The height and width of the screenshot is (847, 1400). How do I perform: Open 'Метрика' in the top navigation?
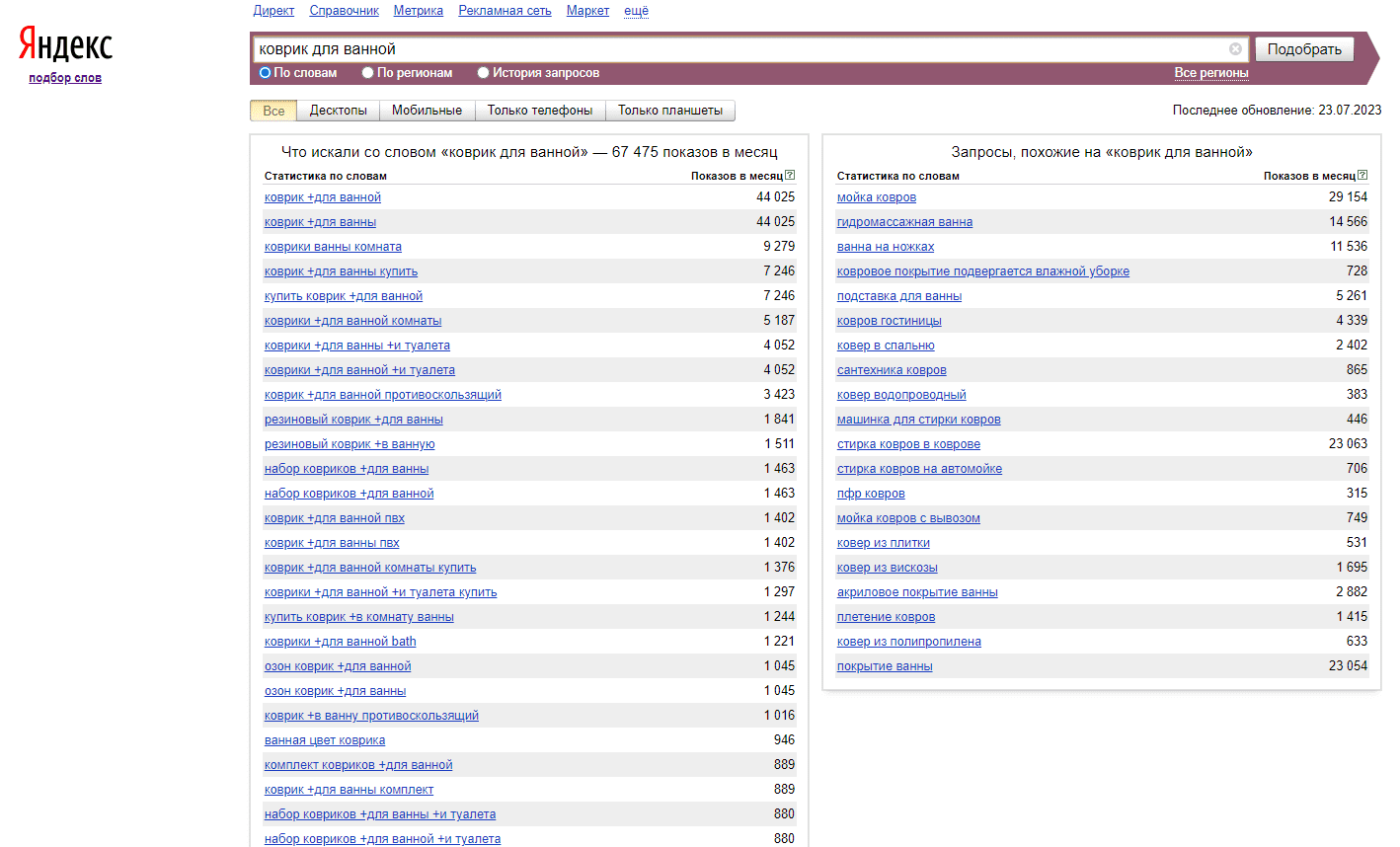[x=418, y=11]
